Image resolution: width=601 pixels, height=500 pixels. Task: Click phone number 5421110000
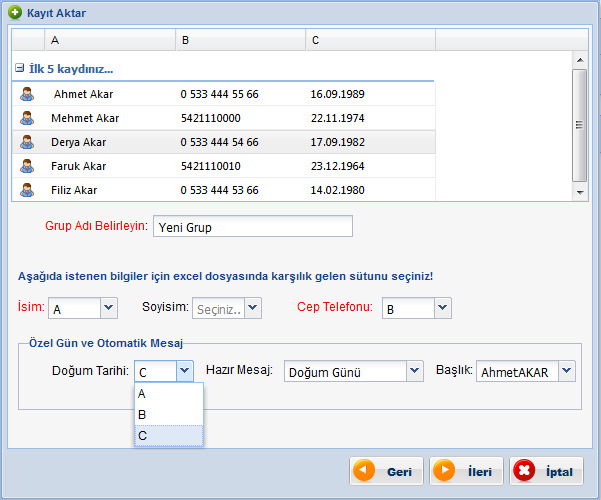[x=211, y=118]
